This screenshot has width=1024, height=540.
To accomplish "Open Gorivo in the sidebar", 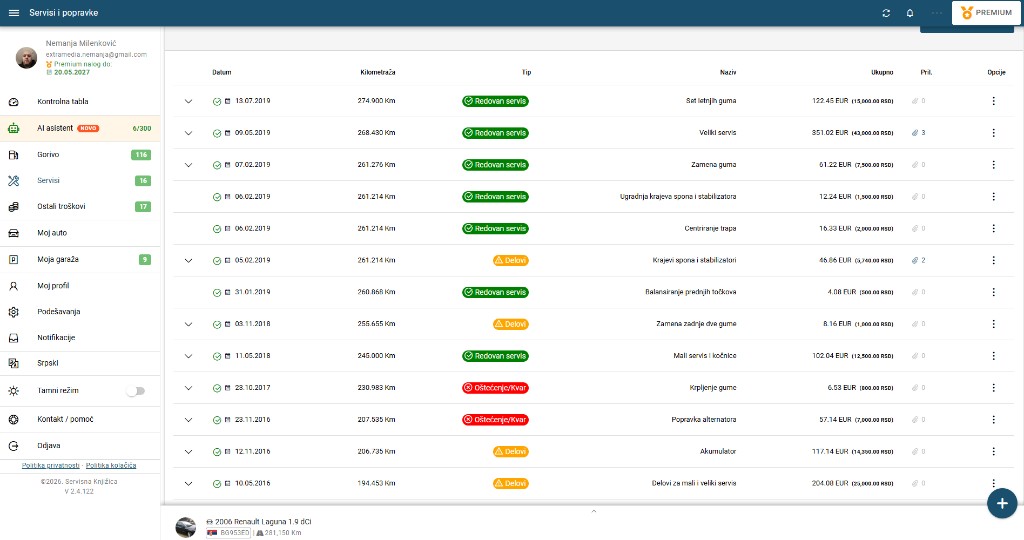I will coord(48,155).
